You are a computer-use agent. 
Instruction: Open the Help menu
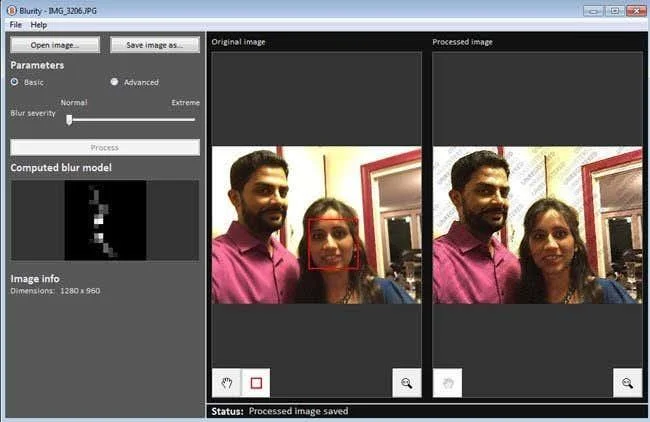tap(39, 25)
